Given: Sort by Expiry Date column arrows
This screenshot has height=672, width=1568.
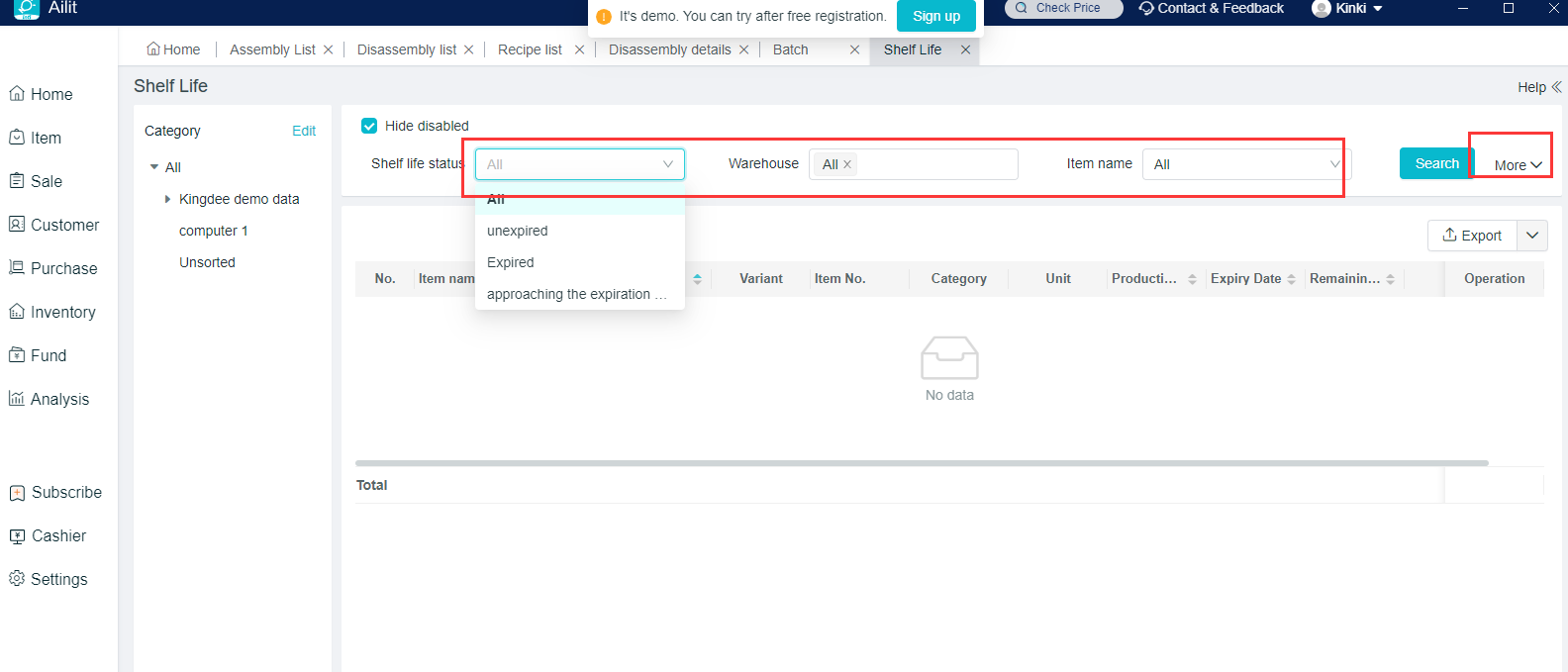Looking at the screenshot, I should click(1291, 279).
